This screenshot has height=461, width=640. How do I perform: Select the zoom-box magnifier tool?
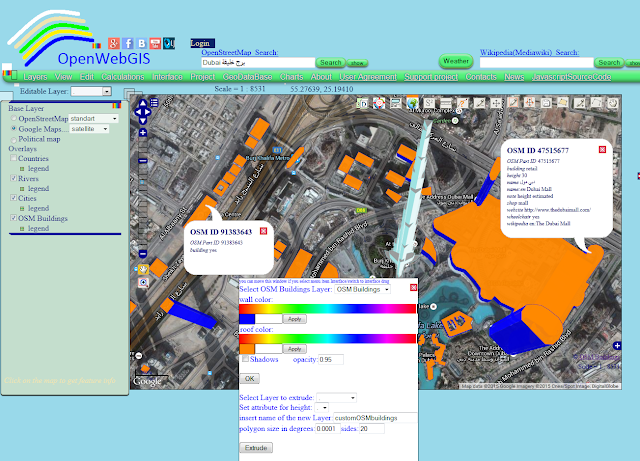[143, 283]
